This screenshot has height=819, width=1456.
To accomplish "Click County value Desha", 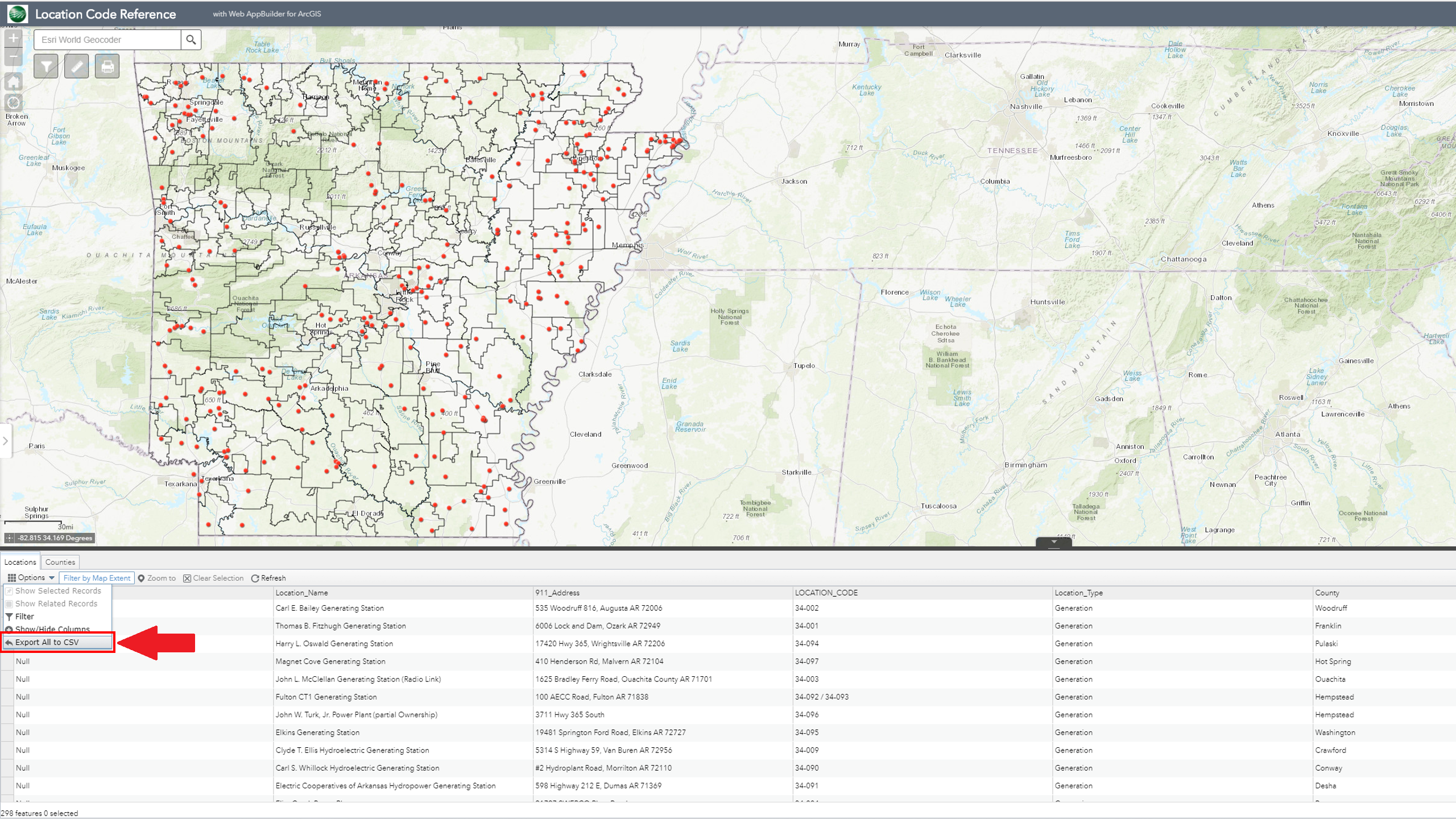I will 1325,786.
